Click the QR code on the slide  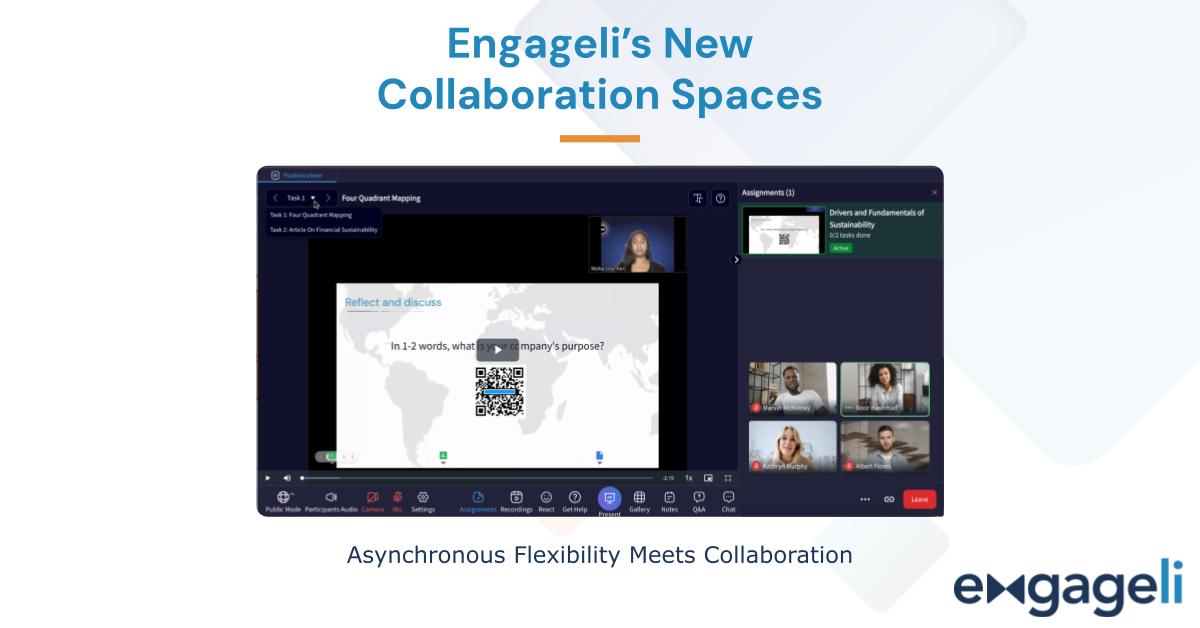point(499,392)
